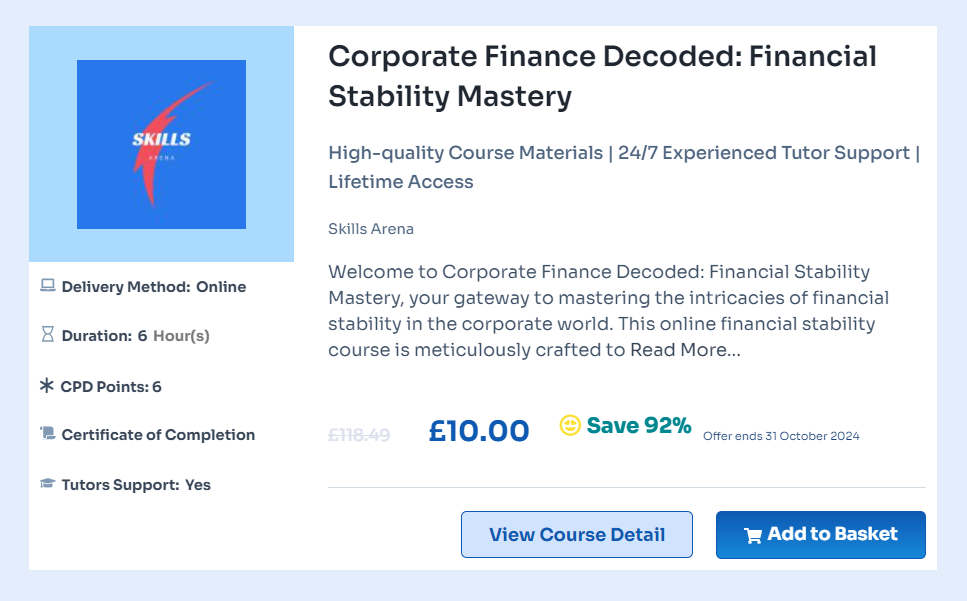Screen dimensions: 967x601
Task: Open the Skills Arena course logo
Action: tap(161, 144)
